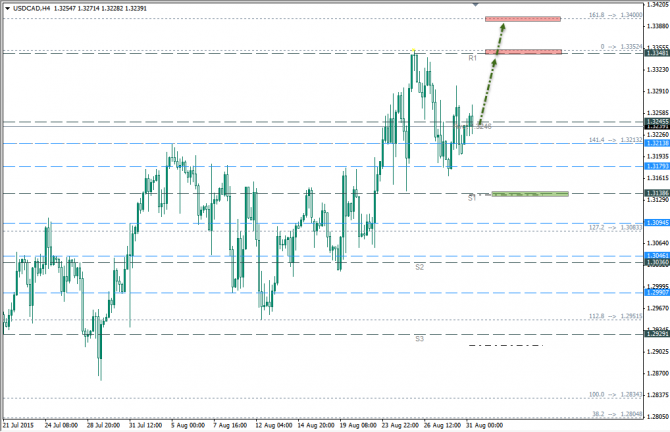
Task: Click the blue 1.31793 price tag
Action: point(657,166)
